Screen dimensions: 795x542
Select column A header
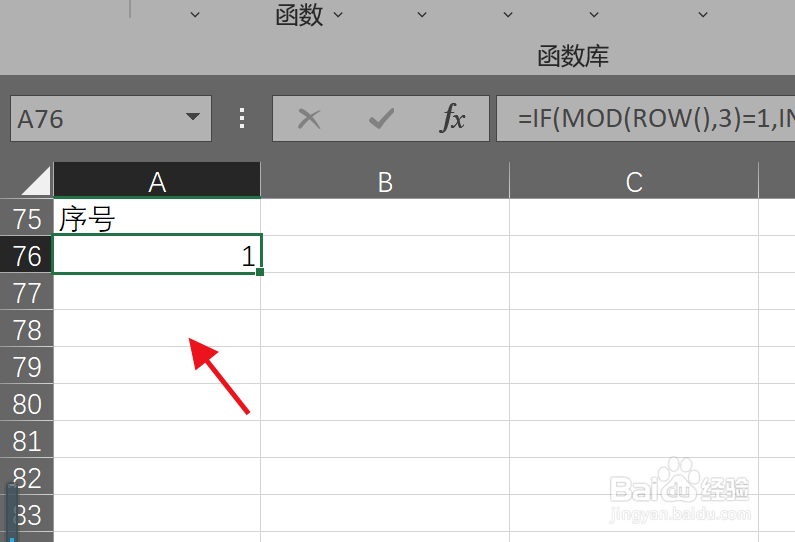tap(157, 180)
